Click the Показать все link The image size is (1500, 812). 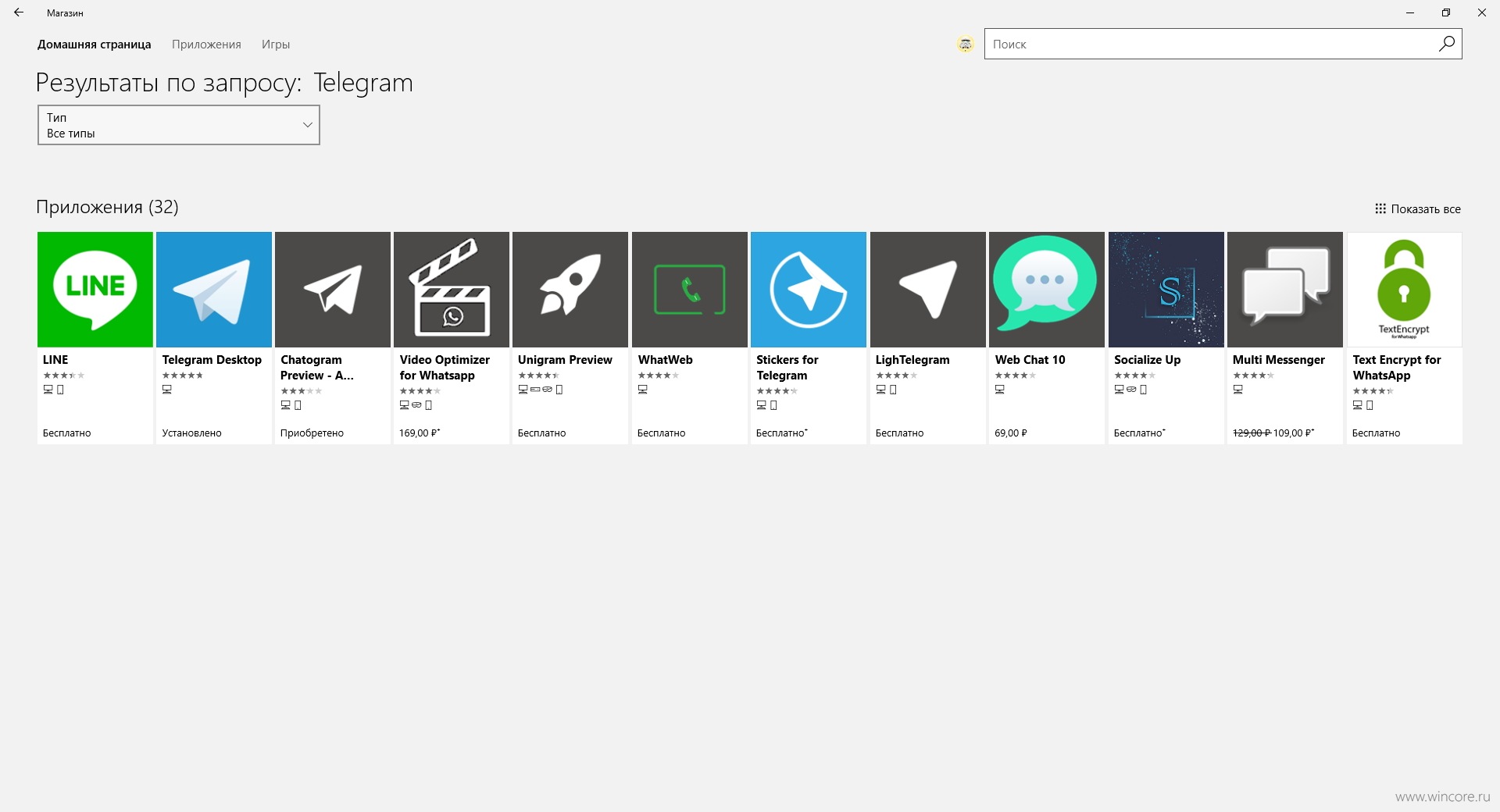(1426, 209)
